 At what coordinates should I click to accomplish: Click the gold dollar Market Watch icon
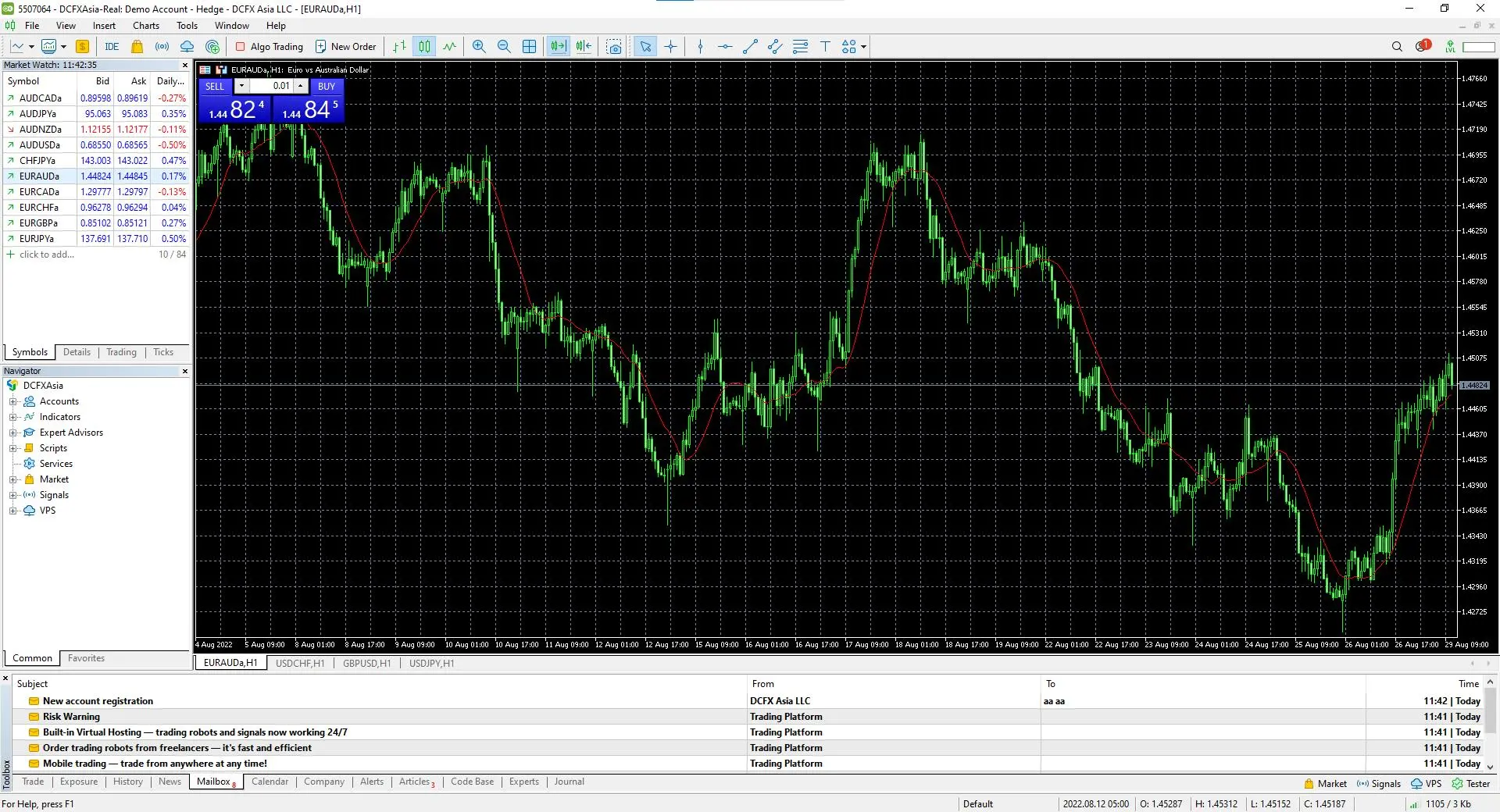coord(82,47)
